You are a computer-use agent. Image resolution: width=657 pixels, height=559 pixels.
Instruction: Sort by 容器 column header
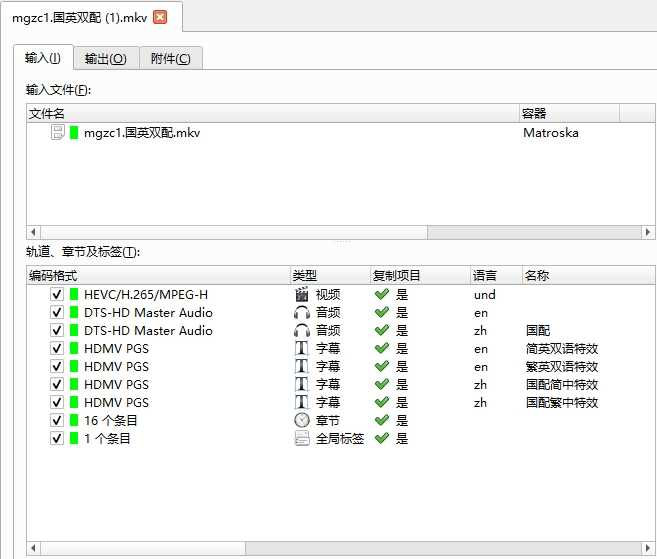point(569,113)
